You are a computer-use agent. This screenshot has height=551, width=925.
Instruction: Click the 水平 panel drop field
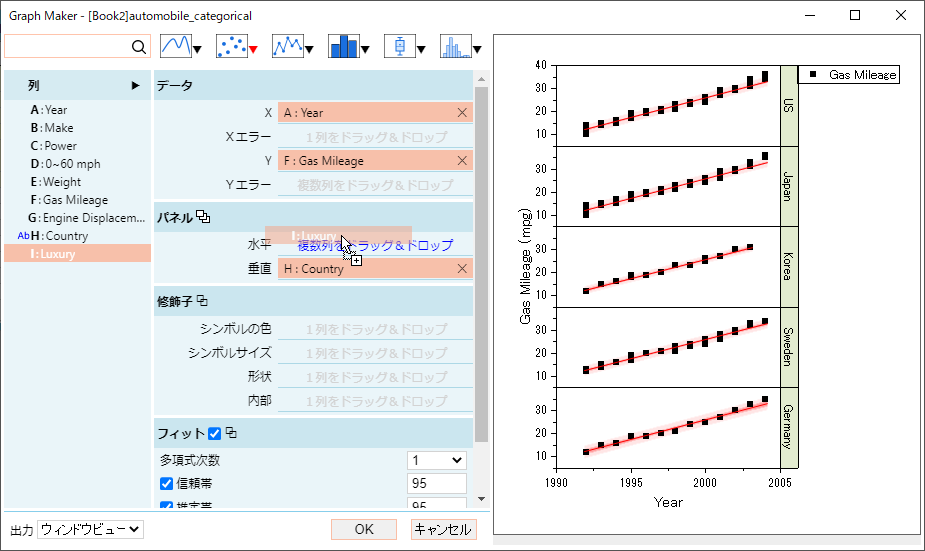tap(375, 245)
